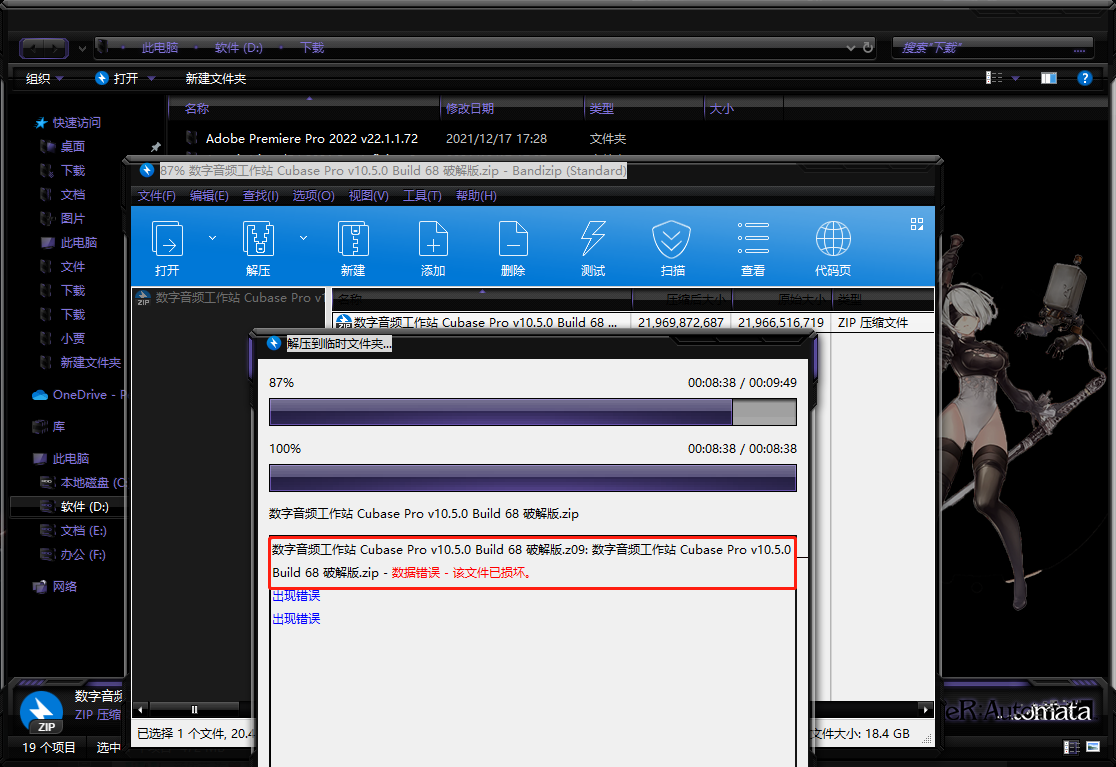Expand the dropdown arrow beside Bandizip 打开
The image size is (1116, 767).
[212, 238]
